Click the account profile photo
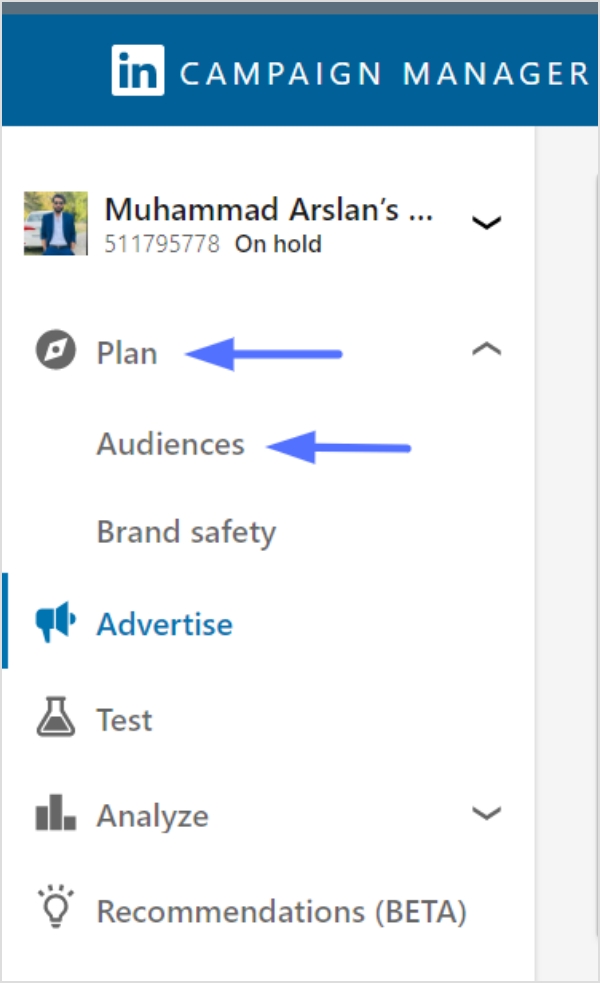This screenshot has height=983, width=600. pos(56,223)
